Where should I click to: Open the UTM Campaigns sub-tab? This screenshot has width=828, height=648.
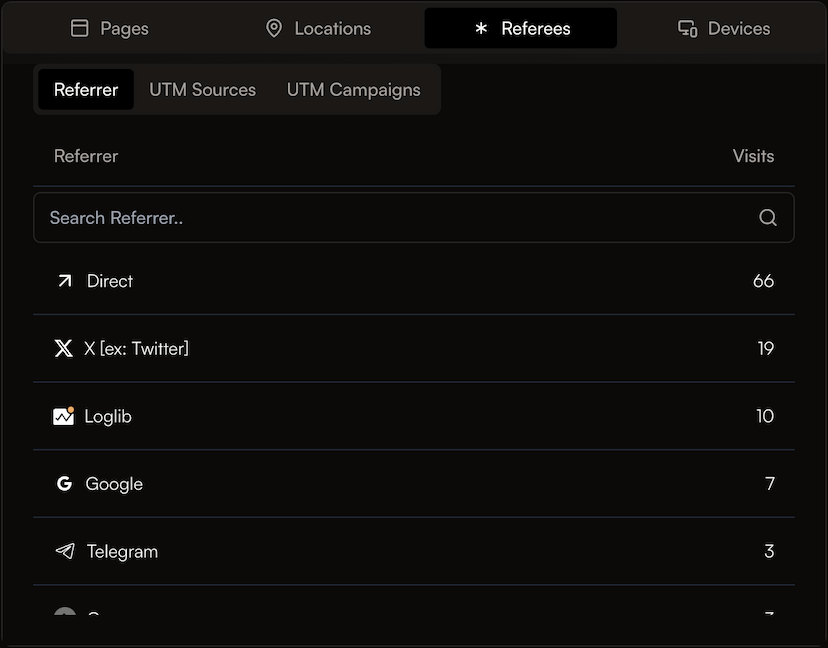tap(353, 89)
